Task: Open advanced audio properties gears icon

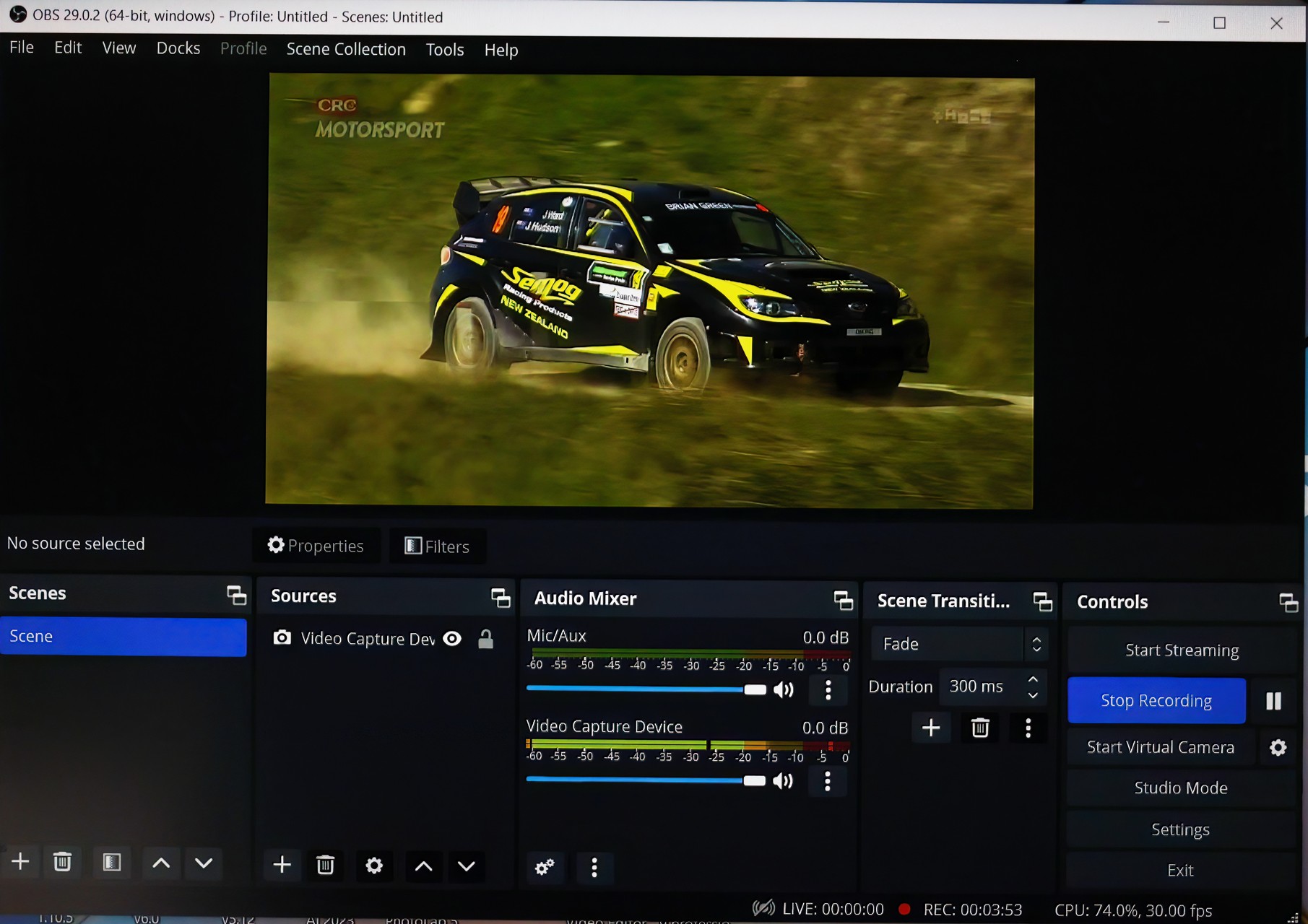Action: tap(545, 867)
